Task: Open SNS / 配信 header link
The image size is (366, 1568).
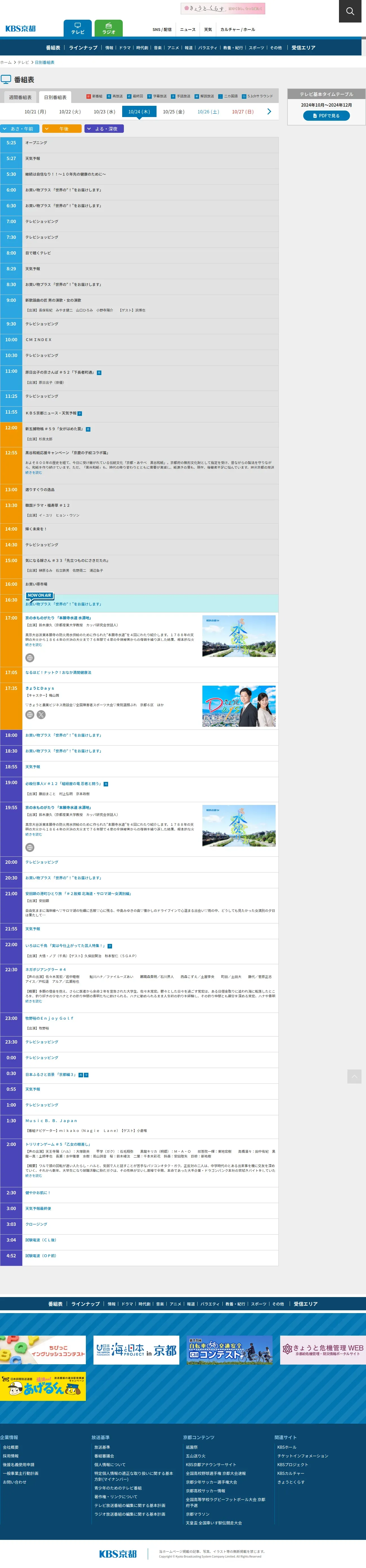Action: pyautogui.click(x=162, y=29)
